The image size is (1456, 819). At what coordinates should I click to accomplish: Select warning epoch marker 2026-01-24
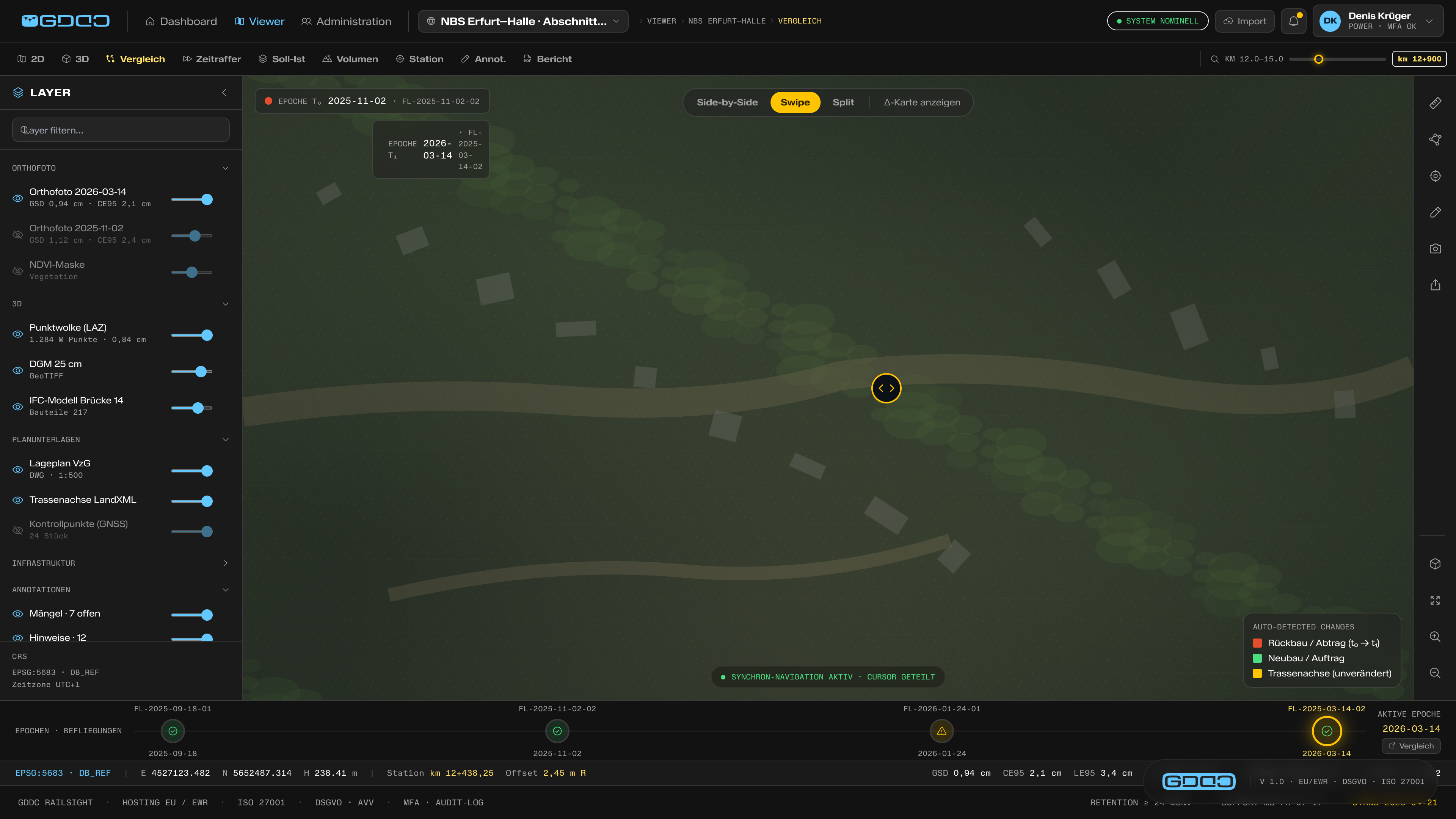click(941, 731)
